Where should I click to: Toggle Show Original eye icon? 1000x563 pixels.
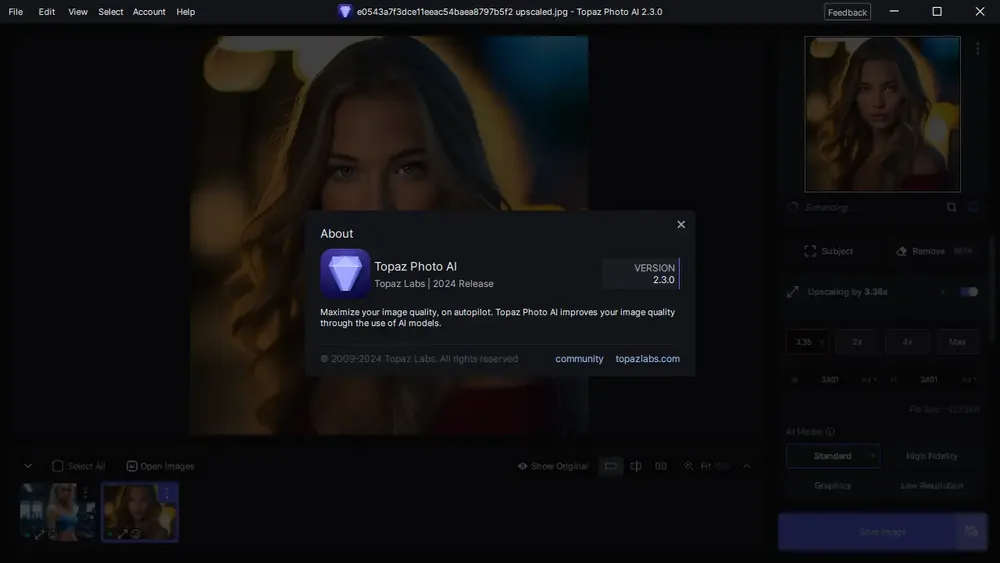point(522,466)
